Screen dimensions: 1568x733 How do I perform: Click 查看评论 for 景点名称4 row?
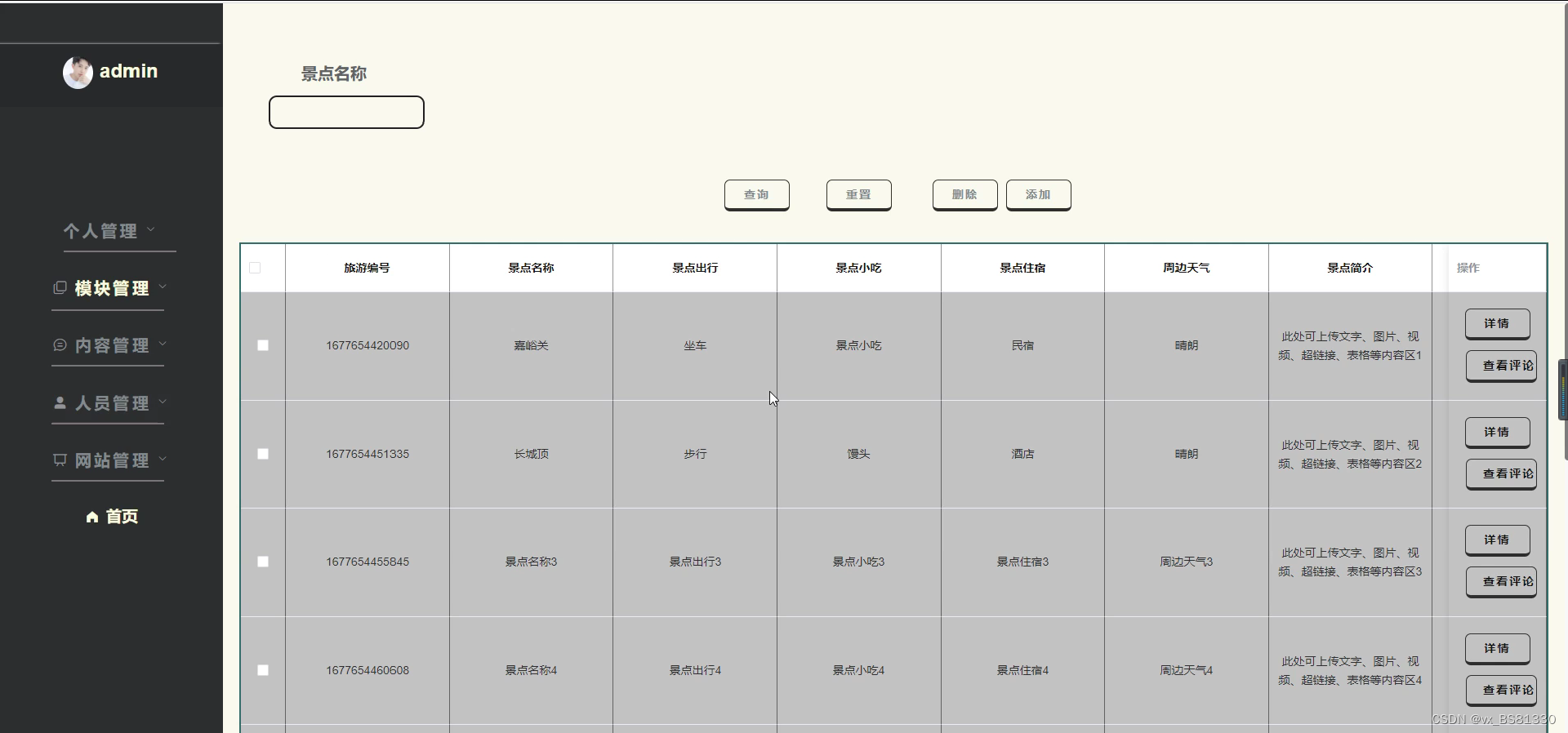point(1501,691)
